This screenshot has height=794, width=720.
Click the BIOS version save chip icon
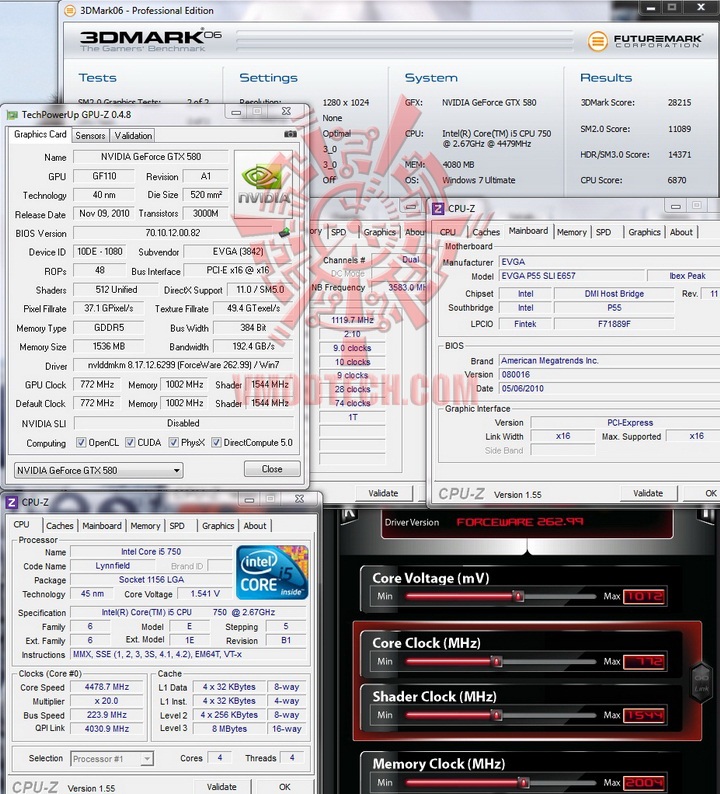(x=285, y=232)
